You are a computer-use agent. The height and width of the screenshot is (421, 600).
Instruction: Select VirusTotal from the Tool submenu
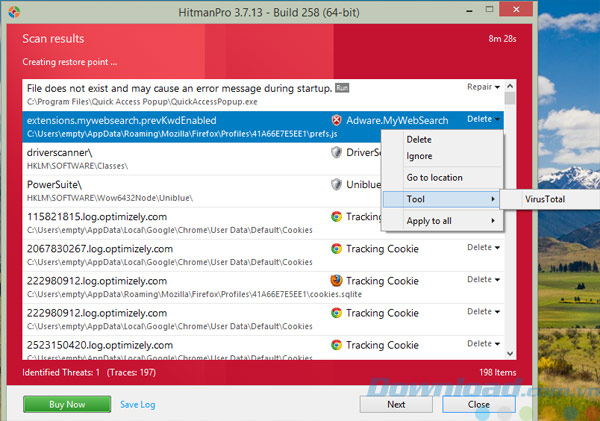[546, 199]
